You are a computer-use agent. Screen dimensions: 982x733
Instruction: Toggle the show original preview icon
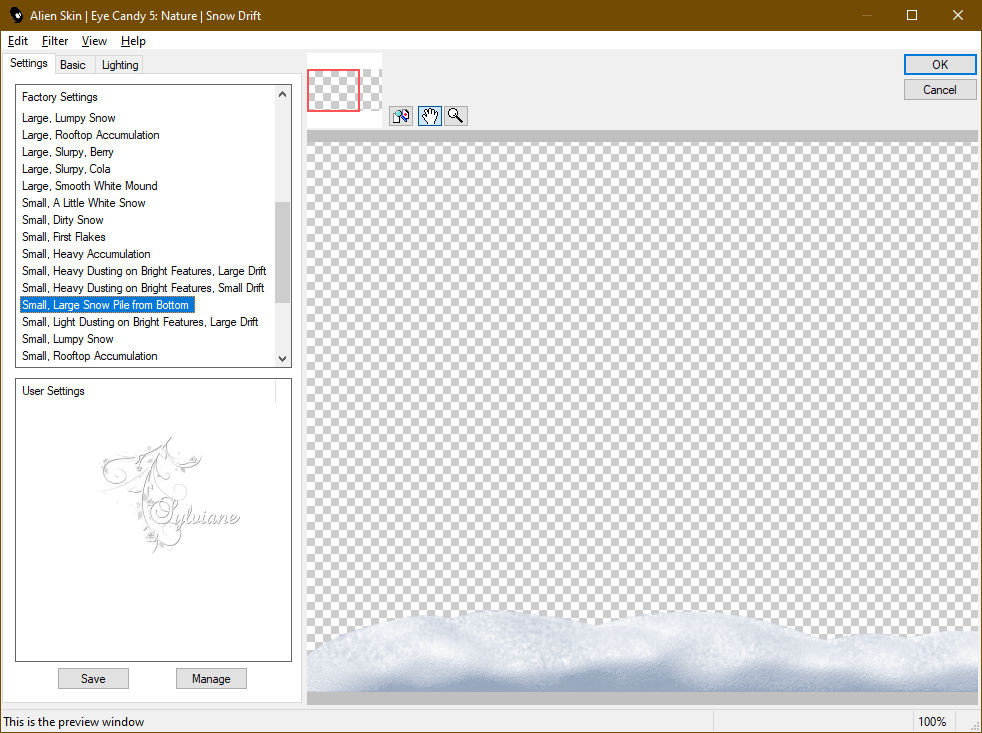[401, 116]
